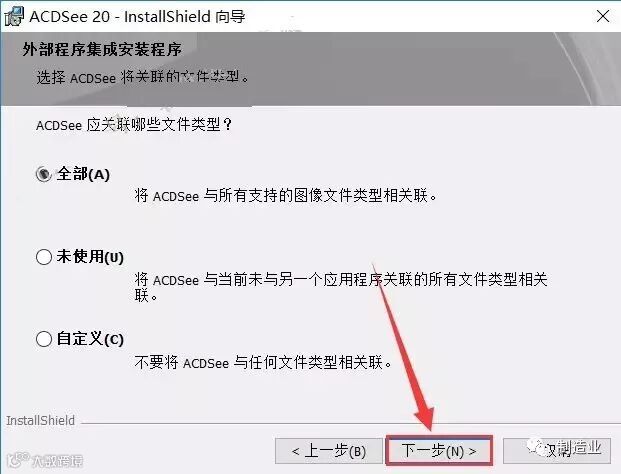Viewport: 621px width, 474px height.
Task: Click the 未使用(U) option label text
Action: [90, 257]
